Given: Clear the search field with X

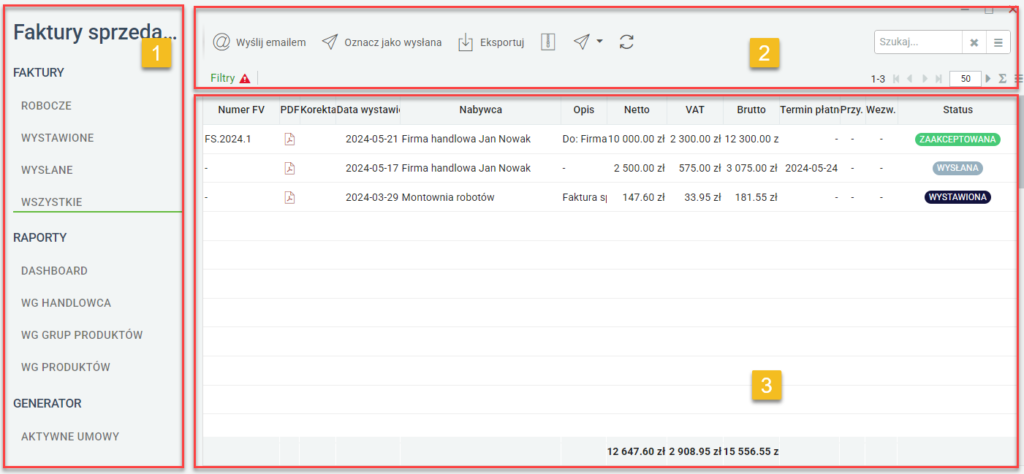Looking at the screenshot, I should coord(974,42).
